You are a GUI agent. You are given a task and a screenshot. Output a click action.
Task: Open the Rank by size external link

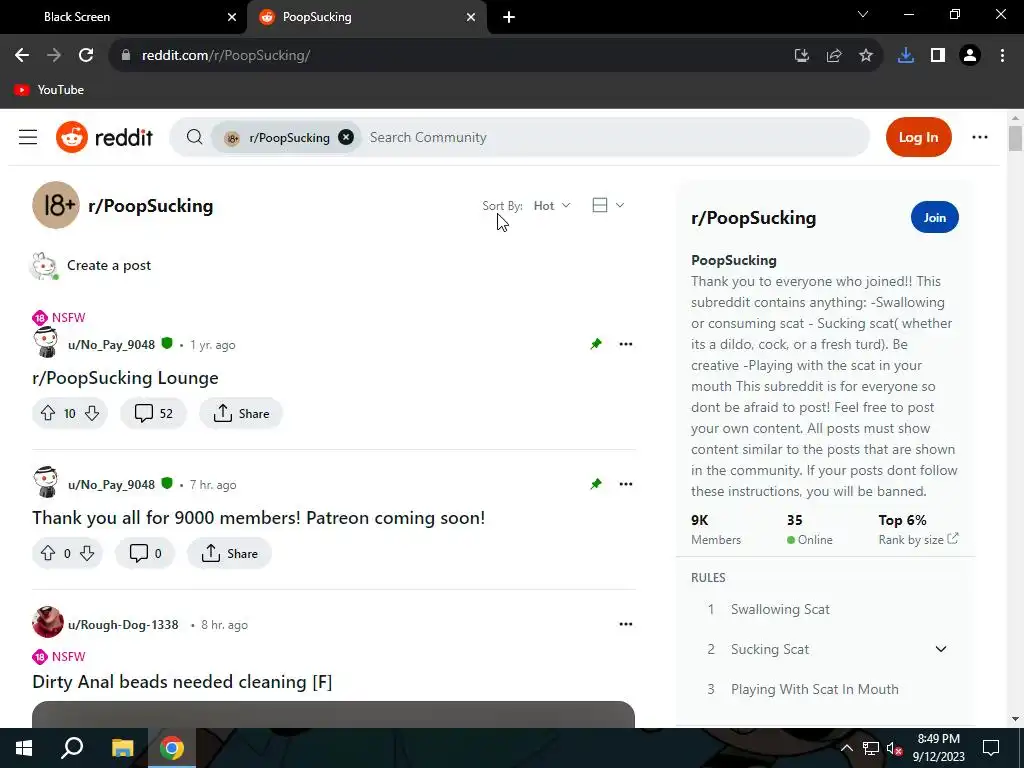coord(918,539)
